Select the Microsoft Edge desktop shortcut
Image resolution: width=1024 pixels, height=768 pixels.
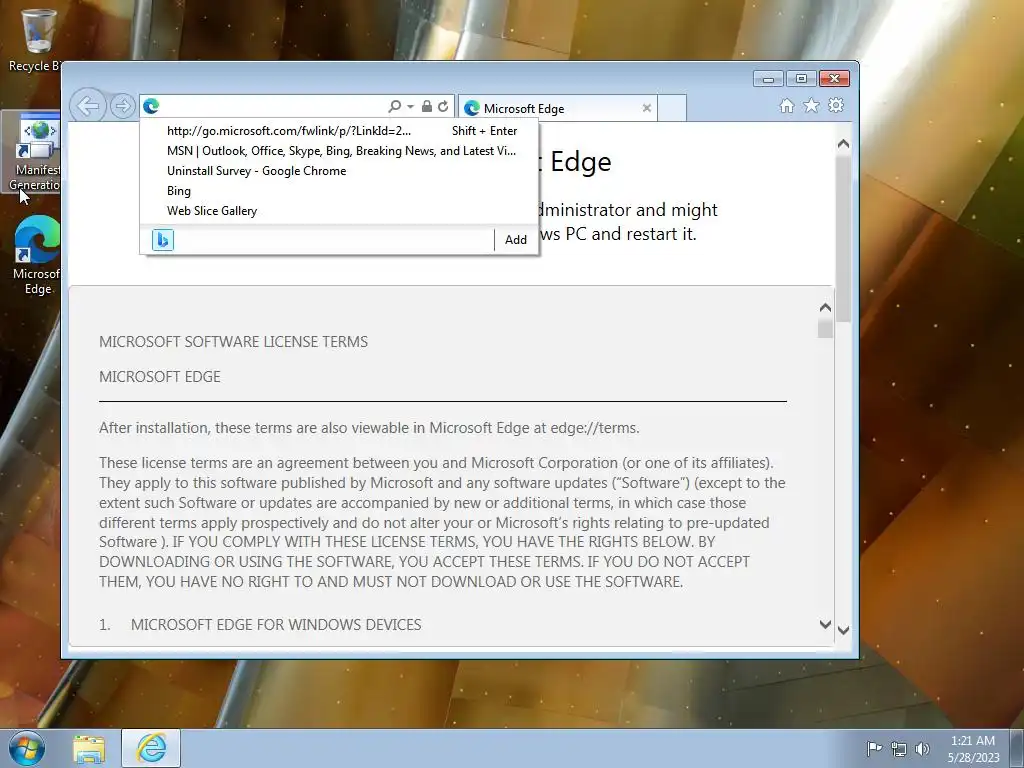click(36, 255)
